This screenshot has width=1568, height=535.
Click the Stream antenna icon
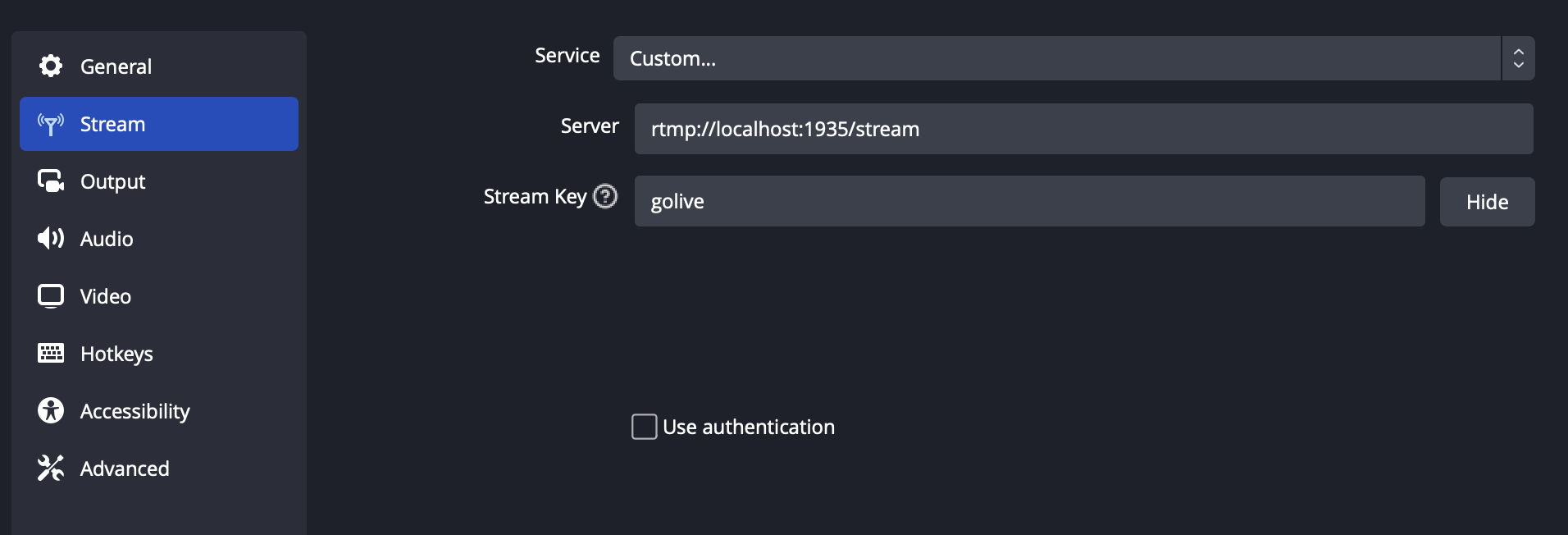point(51,124)
